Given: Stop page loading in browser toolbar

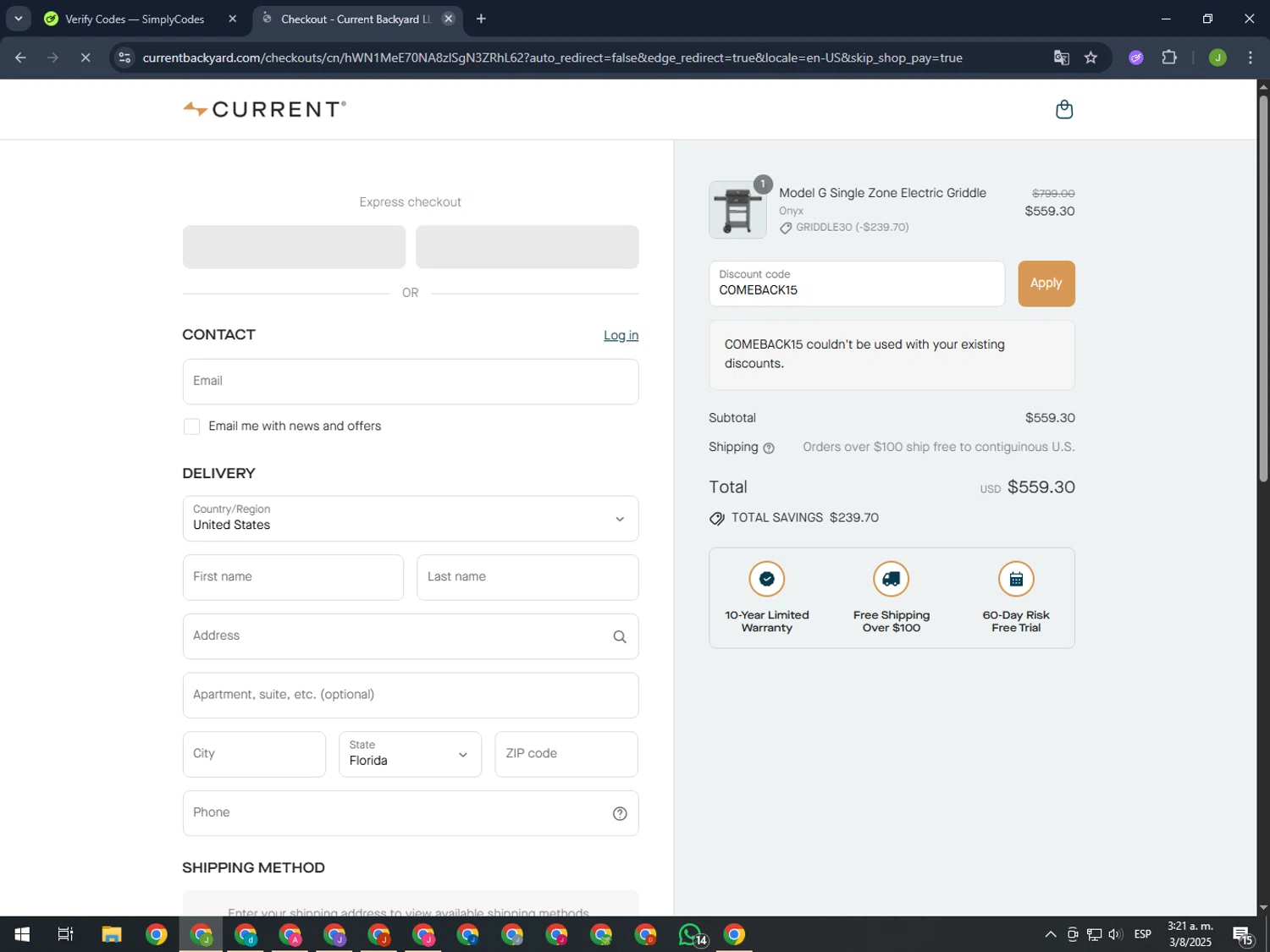Looking at the screenshot, I should coord(86,58).
